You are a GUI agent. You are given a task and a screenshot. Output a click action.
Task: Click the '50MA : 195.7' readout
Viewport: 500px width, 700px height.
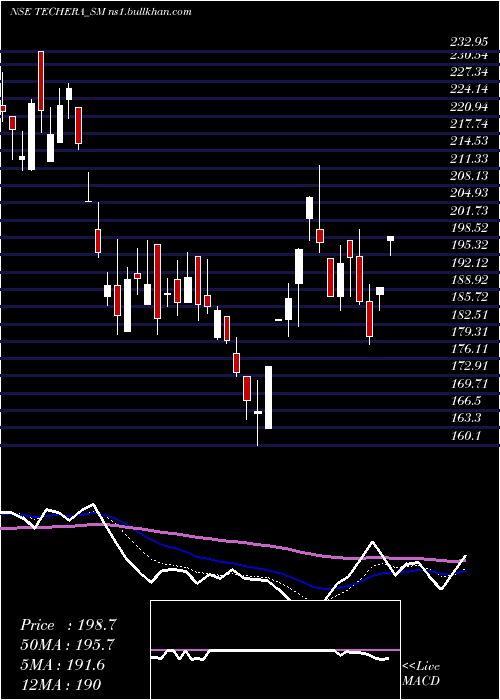67,645
